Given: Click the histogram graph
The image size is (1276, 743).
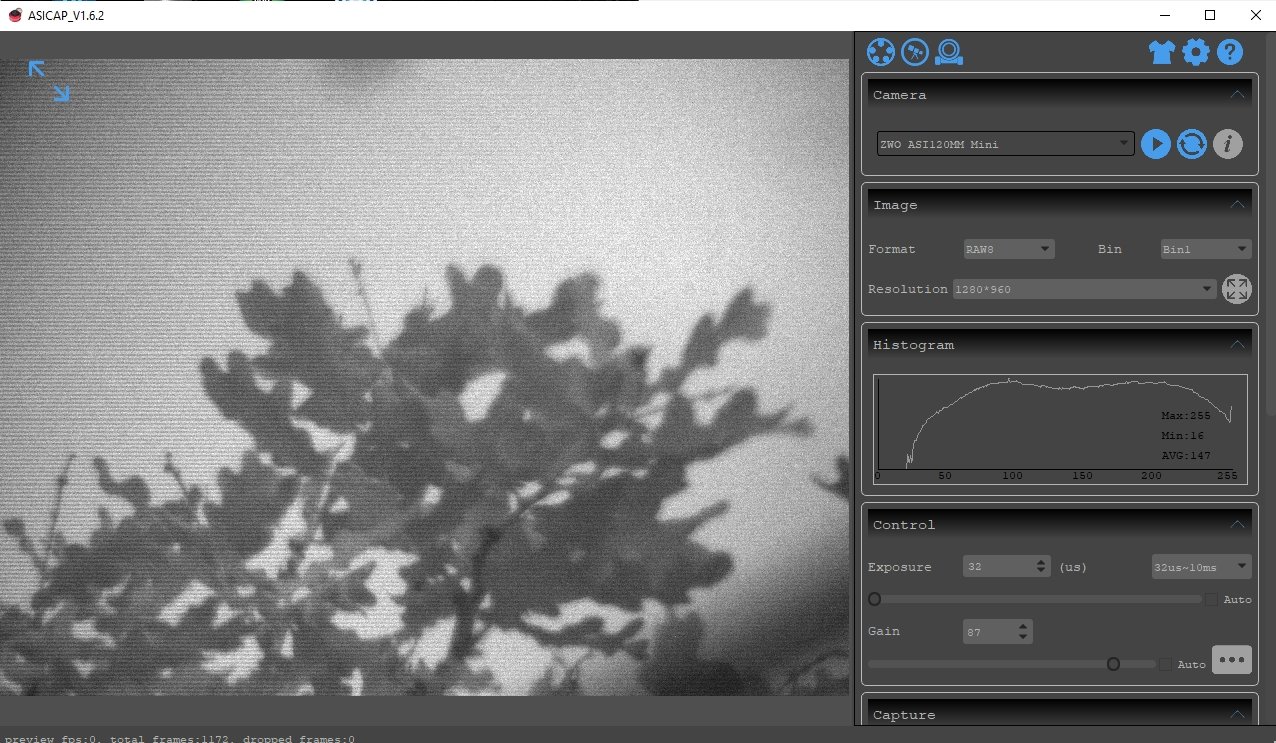Looking at the screenshot, I should 1060,429.
